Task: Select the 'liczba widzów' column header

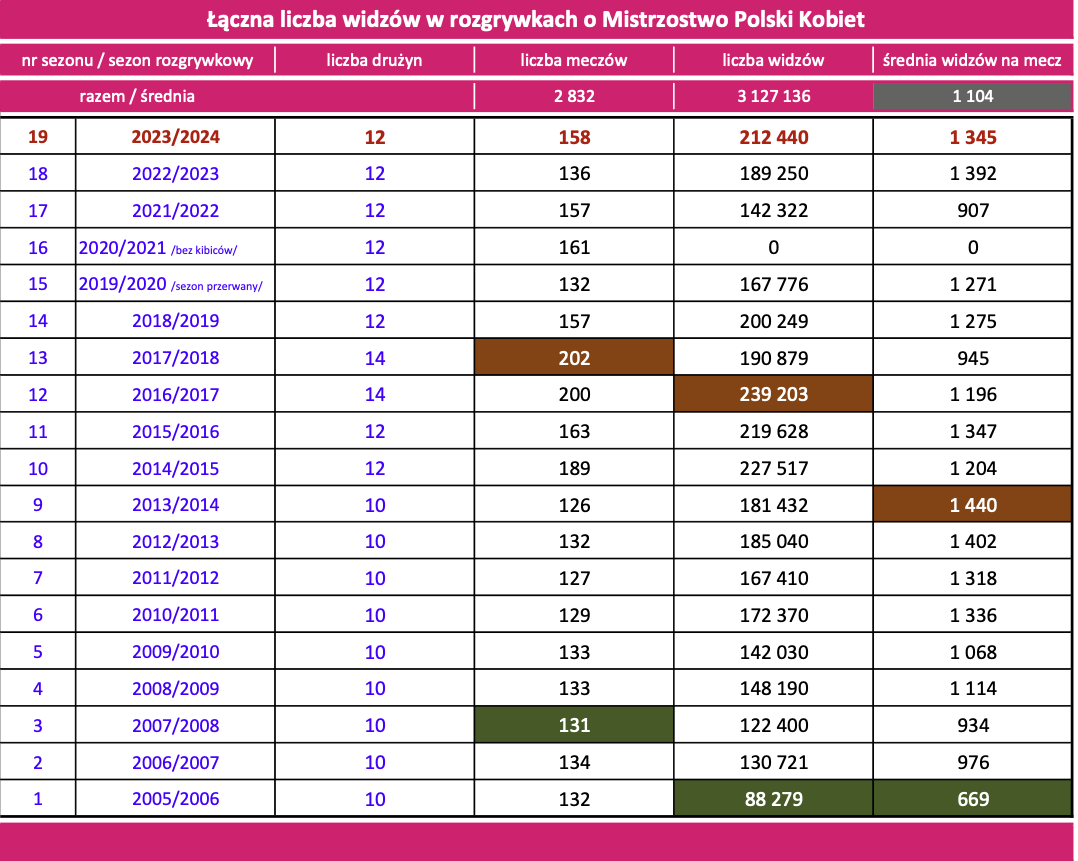Action: coord(773,60)
